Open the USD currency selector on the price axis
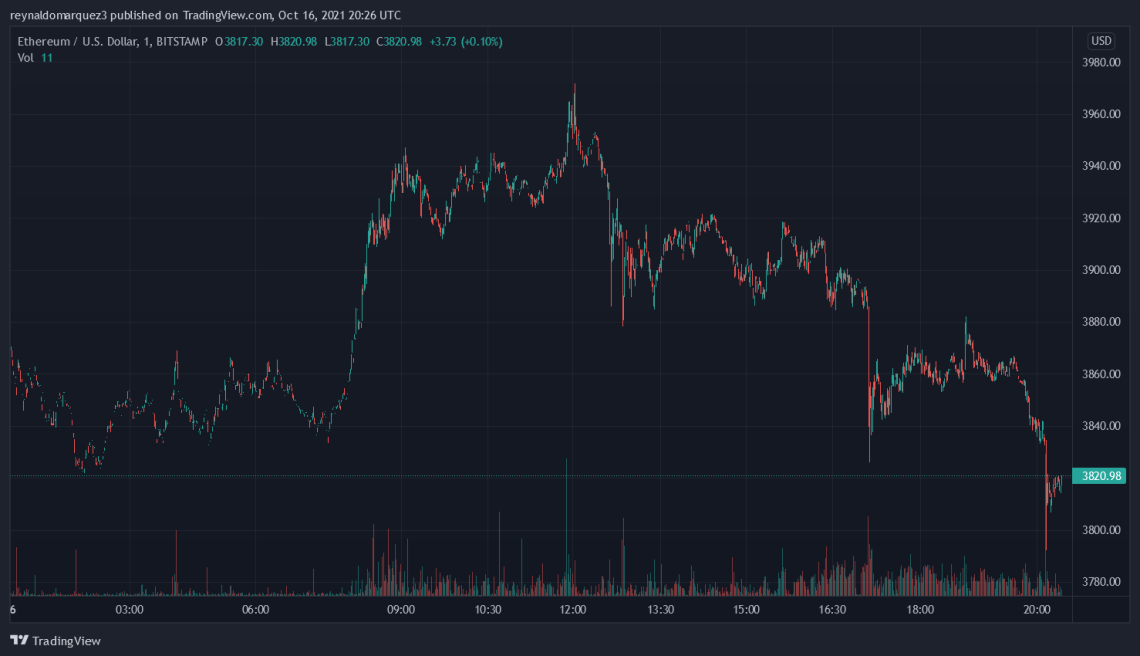The width and height of the screenshot is (1140, 656). 1101,41
